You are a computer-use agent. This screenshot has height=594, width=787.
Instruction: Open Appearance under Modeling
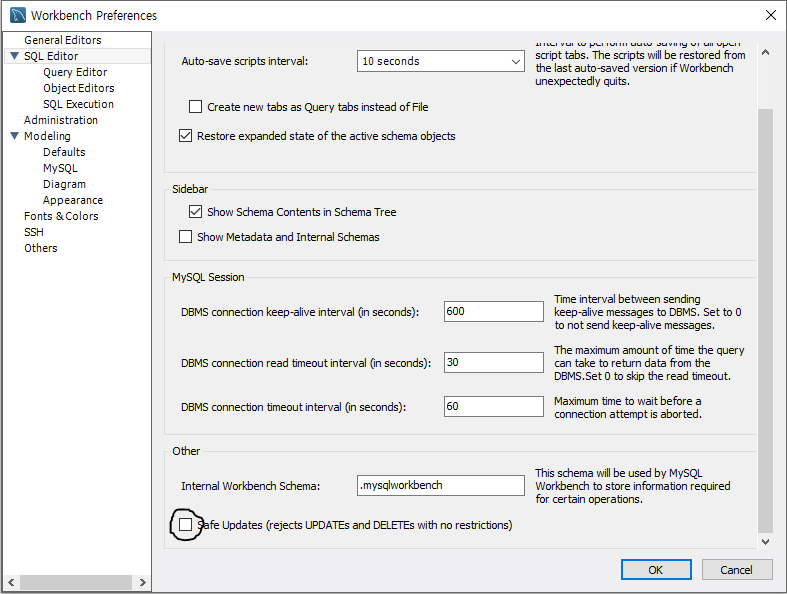[x=73, y=200]
